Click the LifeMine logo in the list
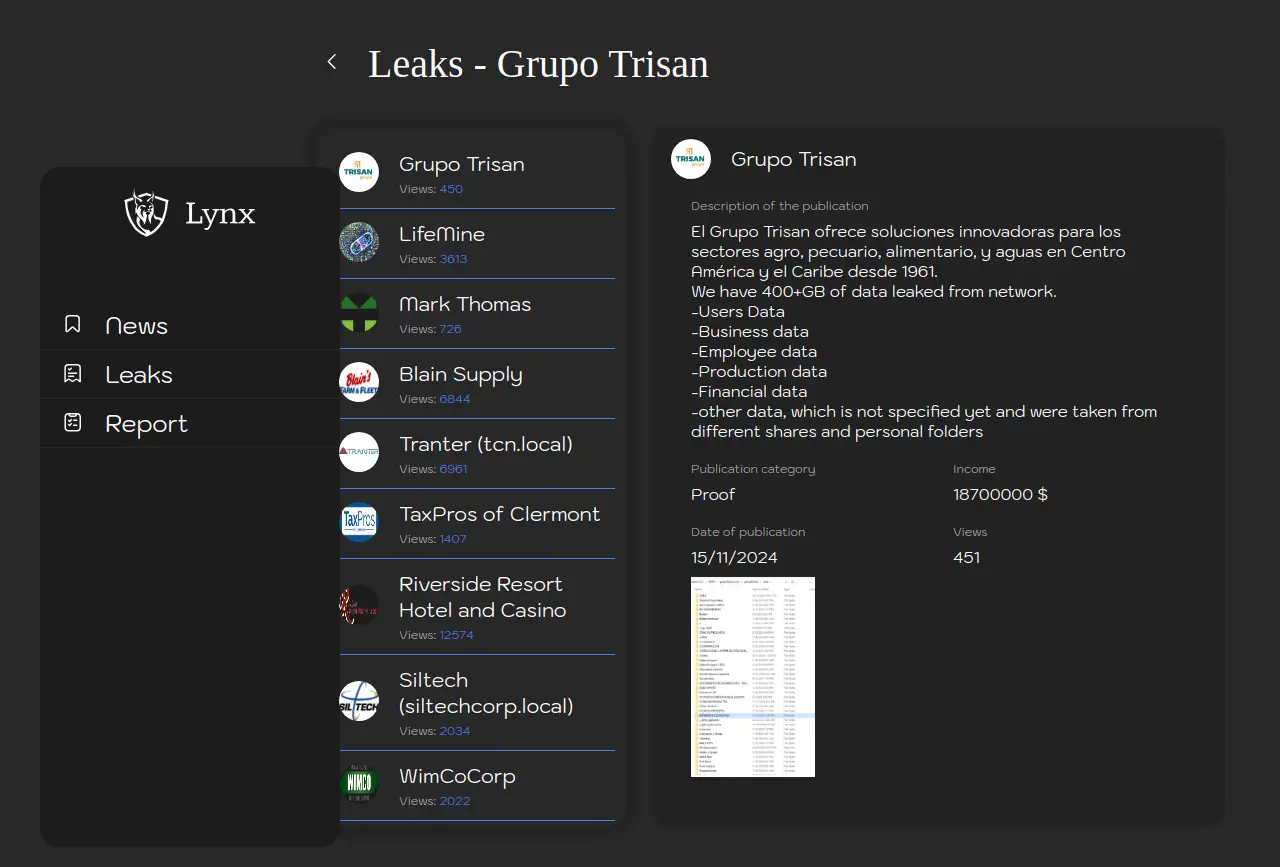The image size is (1280, 867). [x=359, y=242]
